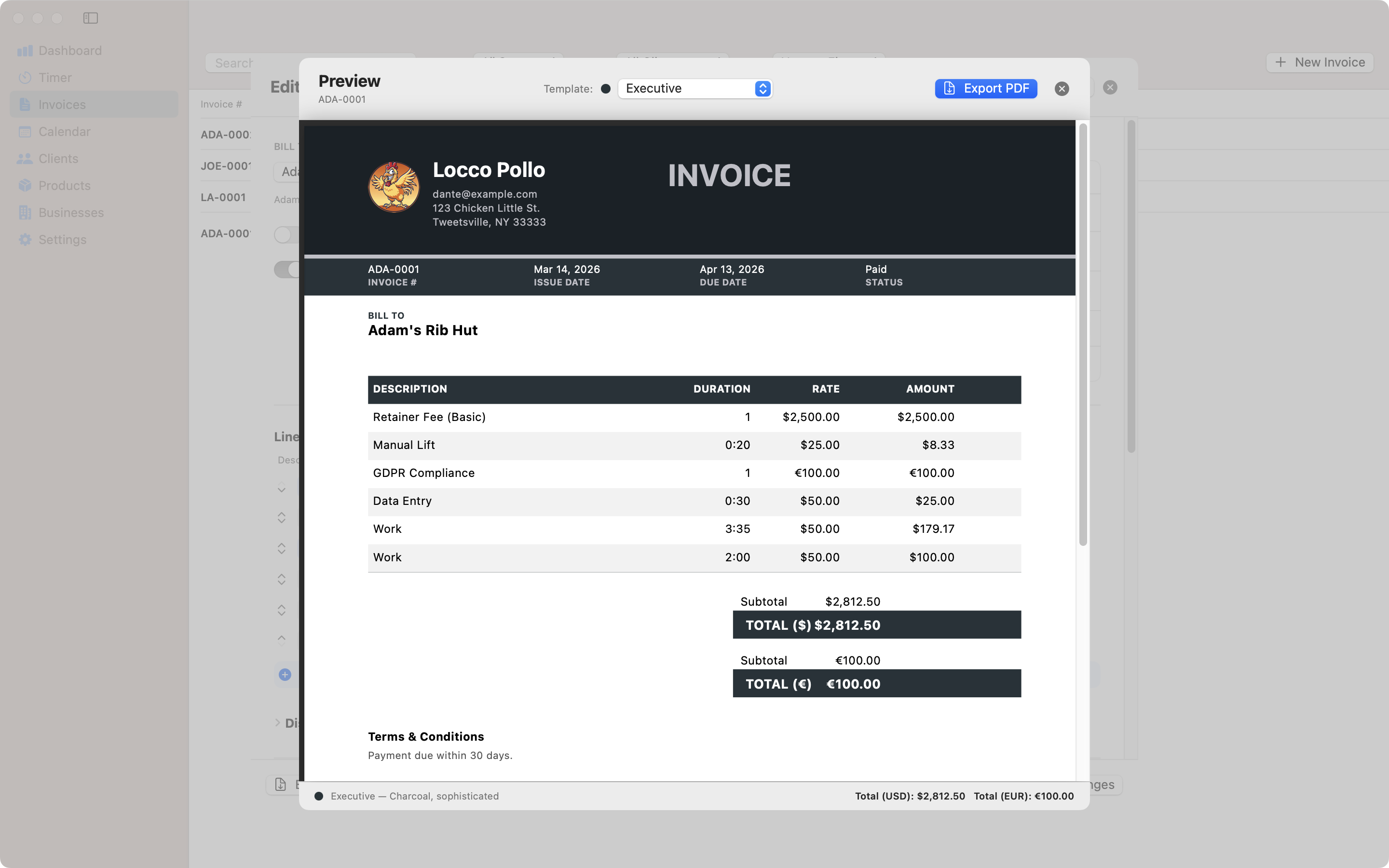
Task: Close the Edit invoice window behind Preview
Action: point(1110,87)
